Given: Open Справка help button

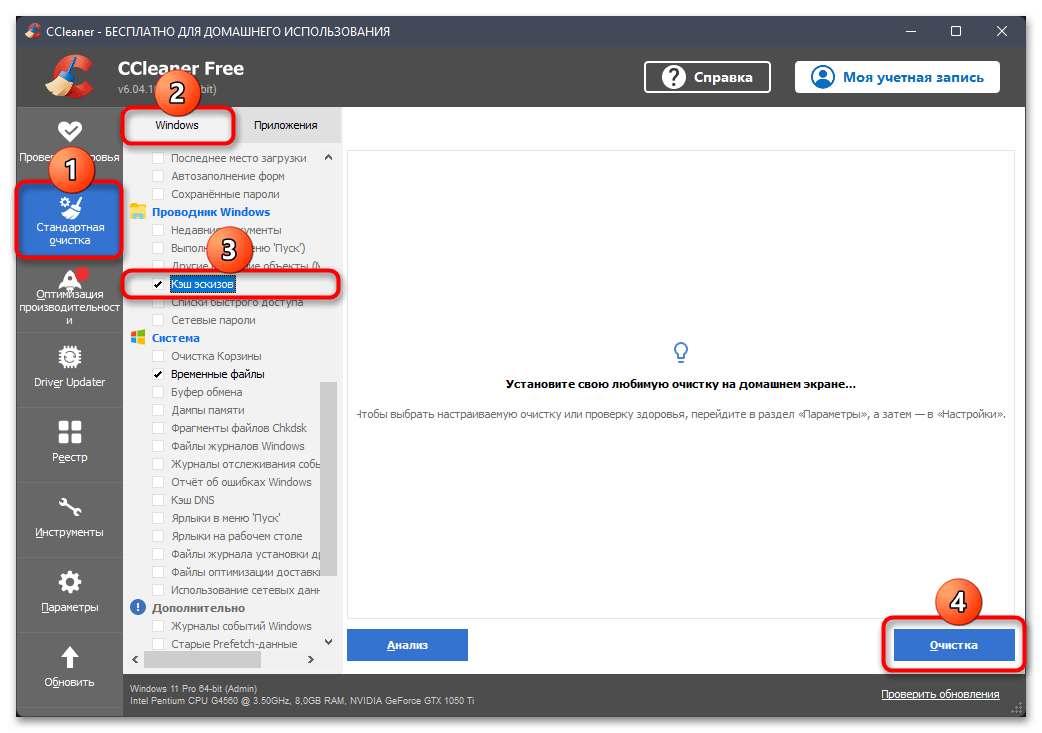Looking at the screenshot, I should coord(707,77).
